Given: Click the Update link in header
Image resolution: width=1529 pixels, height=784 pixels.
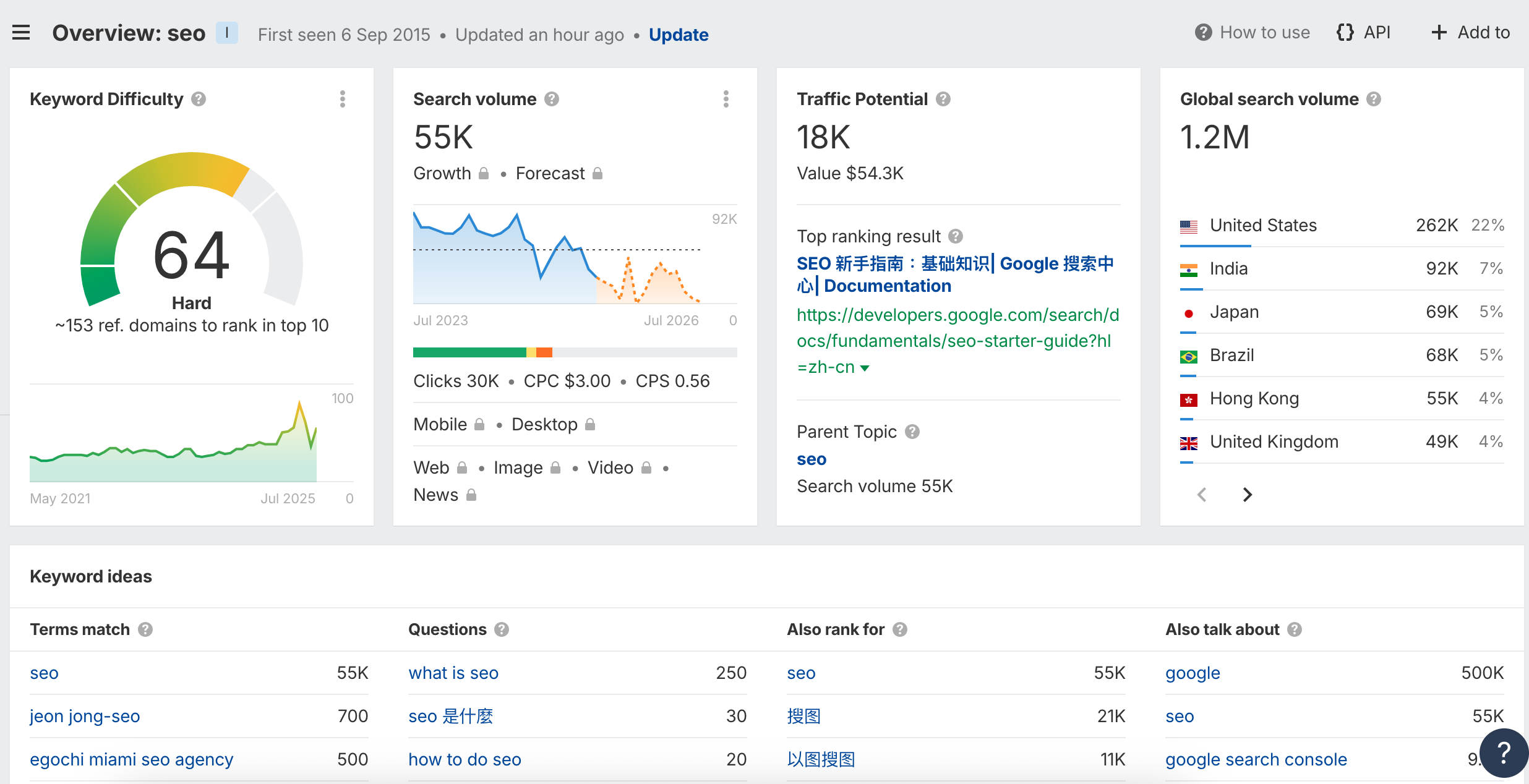Looking at the screenshot, I should click(679, 35).
